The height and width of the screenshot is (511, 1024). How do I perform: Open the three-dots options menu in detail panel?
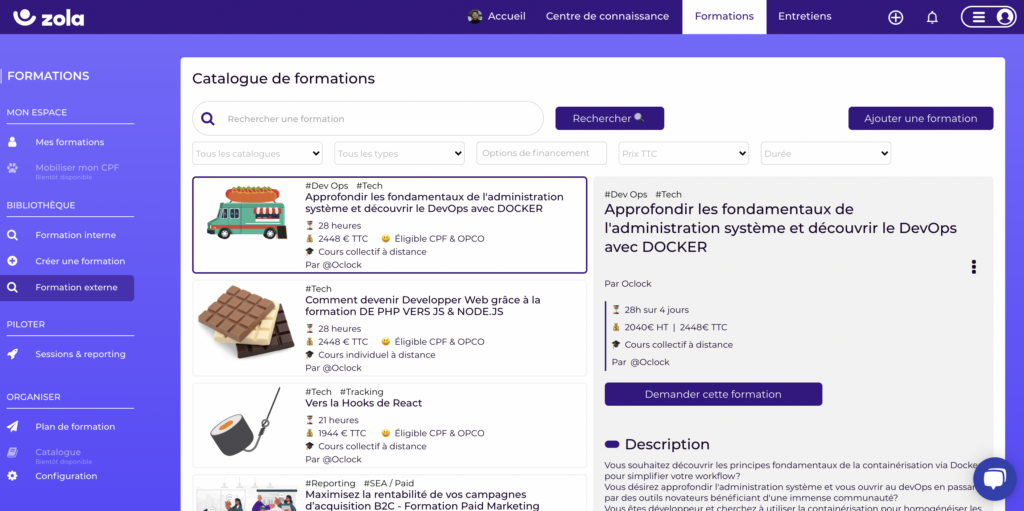[974, 267]
